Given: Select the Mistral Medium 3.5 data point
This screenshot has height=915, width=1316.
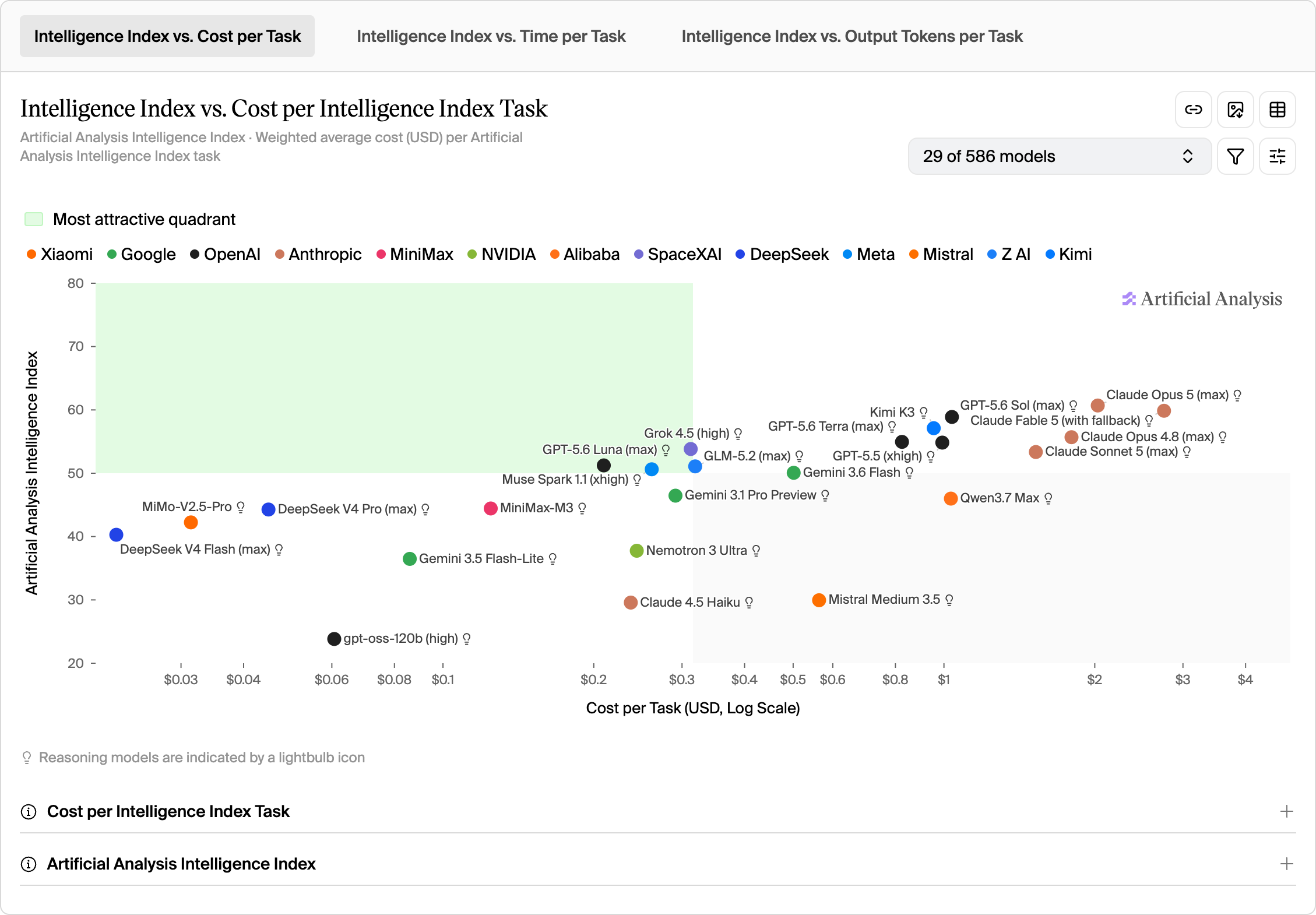Looking at the screenshot, I should pyautogui.click(x=819, y=600).
